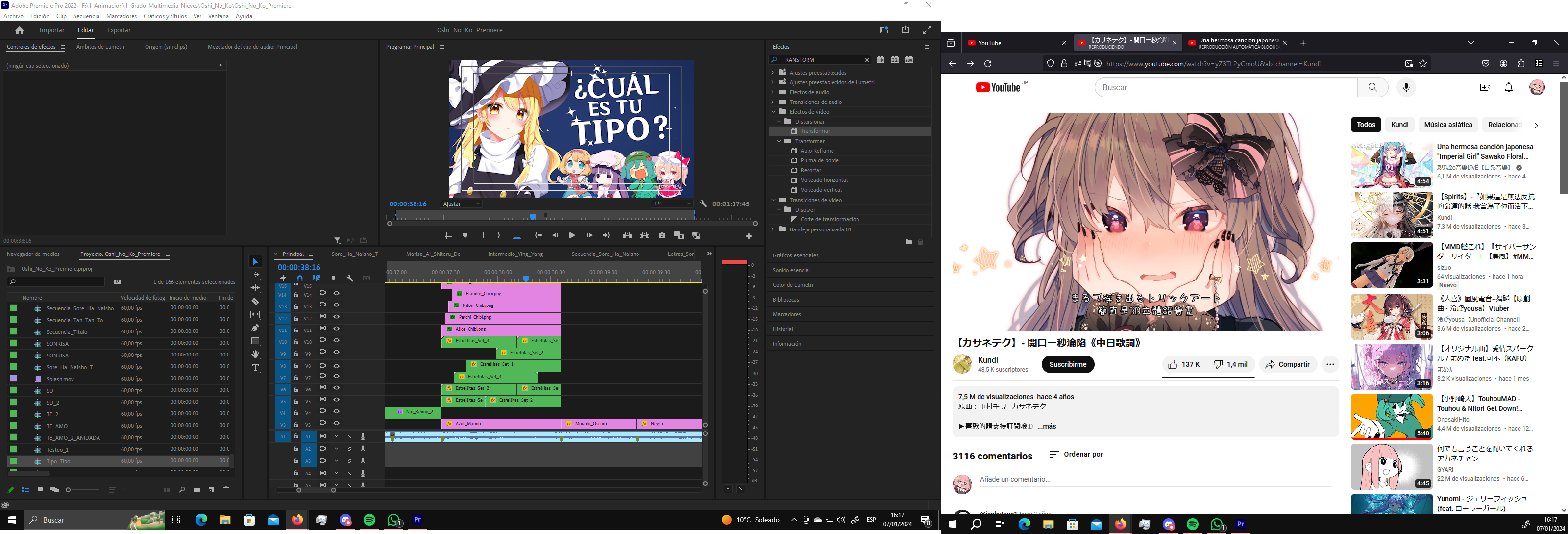Open timeline display settings wrench

pyautogui.click(x=350, y=278)
